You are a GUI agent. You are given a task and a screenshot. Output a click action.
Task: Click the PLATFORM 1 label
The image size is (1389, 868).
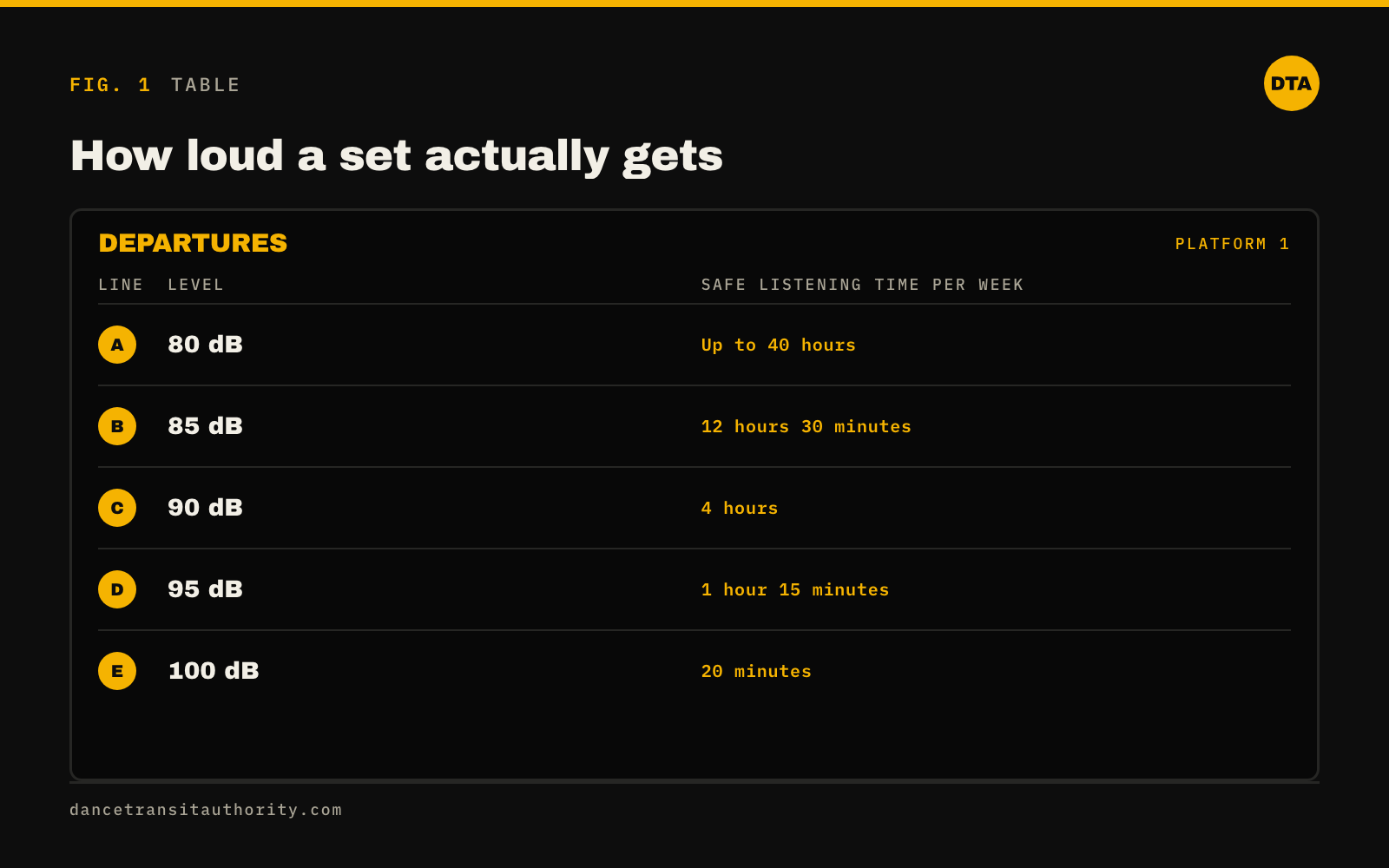click(x=1233, y=244)
